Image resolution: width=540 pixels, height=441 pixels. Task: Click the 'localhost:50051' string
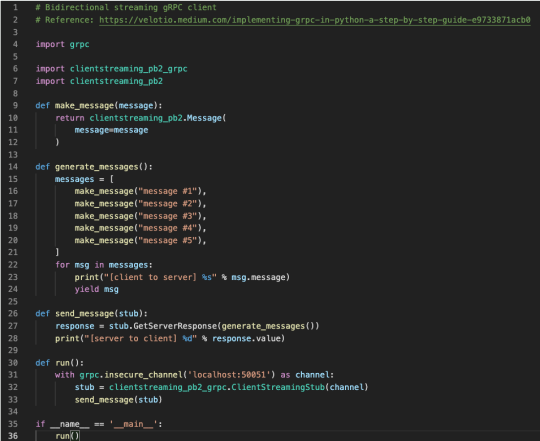coord(229,375)
